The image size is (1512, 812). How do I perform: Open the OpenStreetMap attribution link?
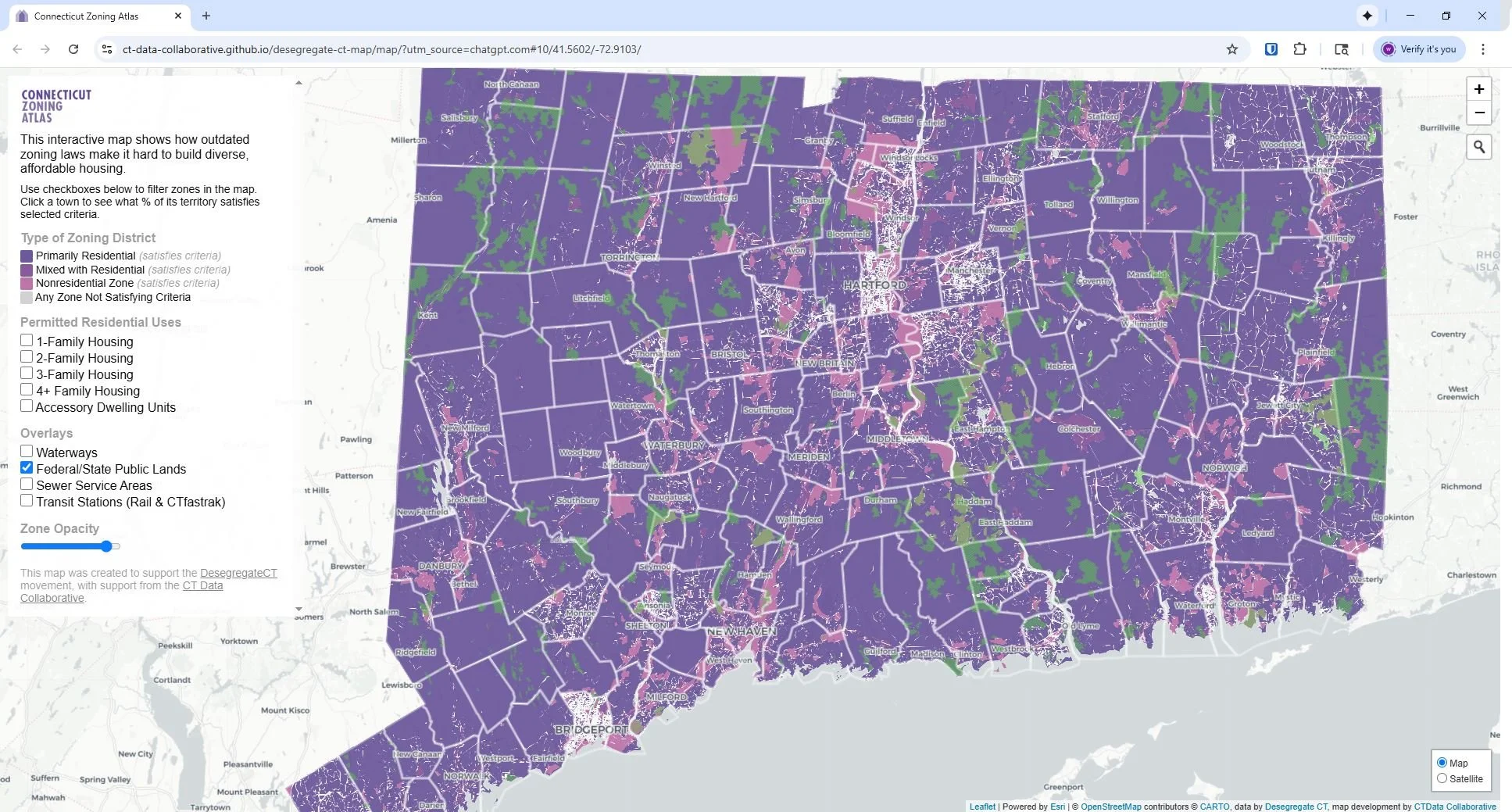[x=1110, y=807]
